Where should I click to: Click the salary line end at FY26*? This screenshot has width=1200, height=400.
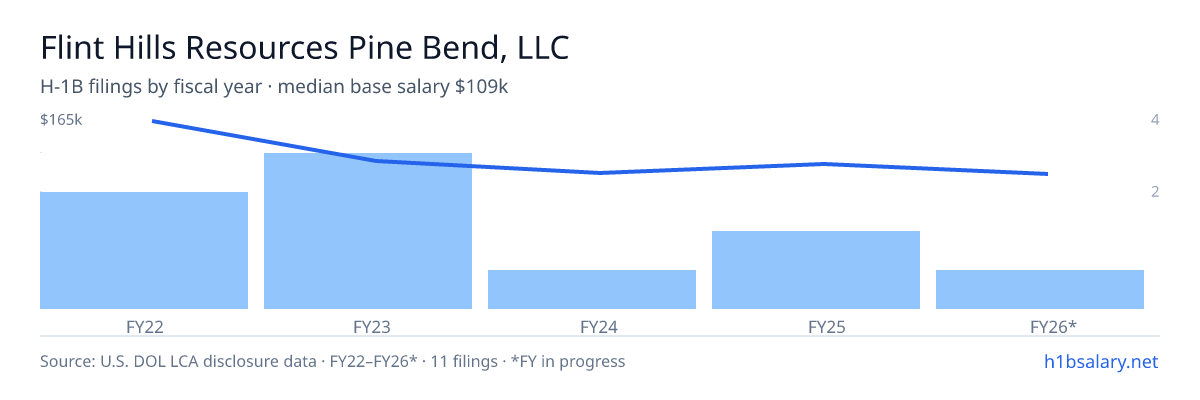(x=1047, y=174)
